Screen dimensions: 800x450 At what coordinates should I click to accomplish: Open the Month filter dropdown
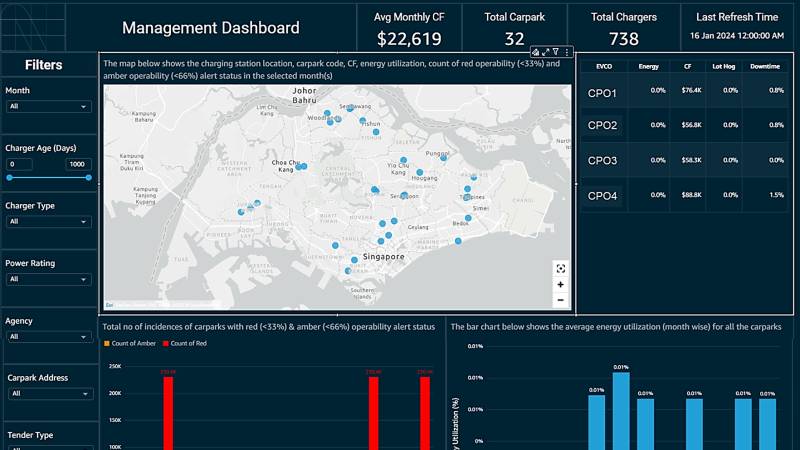tap(48, 106)
